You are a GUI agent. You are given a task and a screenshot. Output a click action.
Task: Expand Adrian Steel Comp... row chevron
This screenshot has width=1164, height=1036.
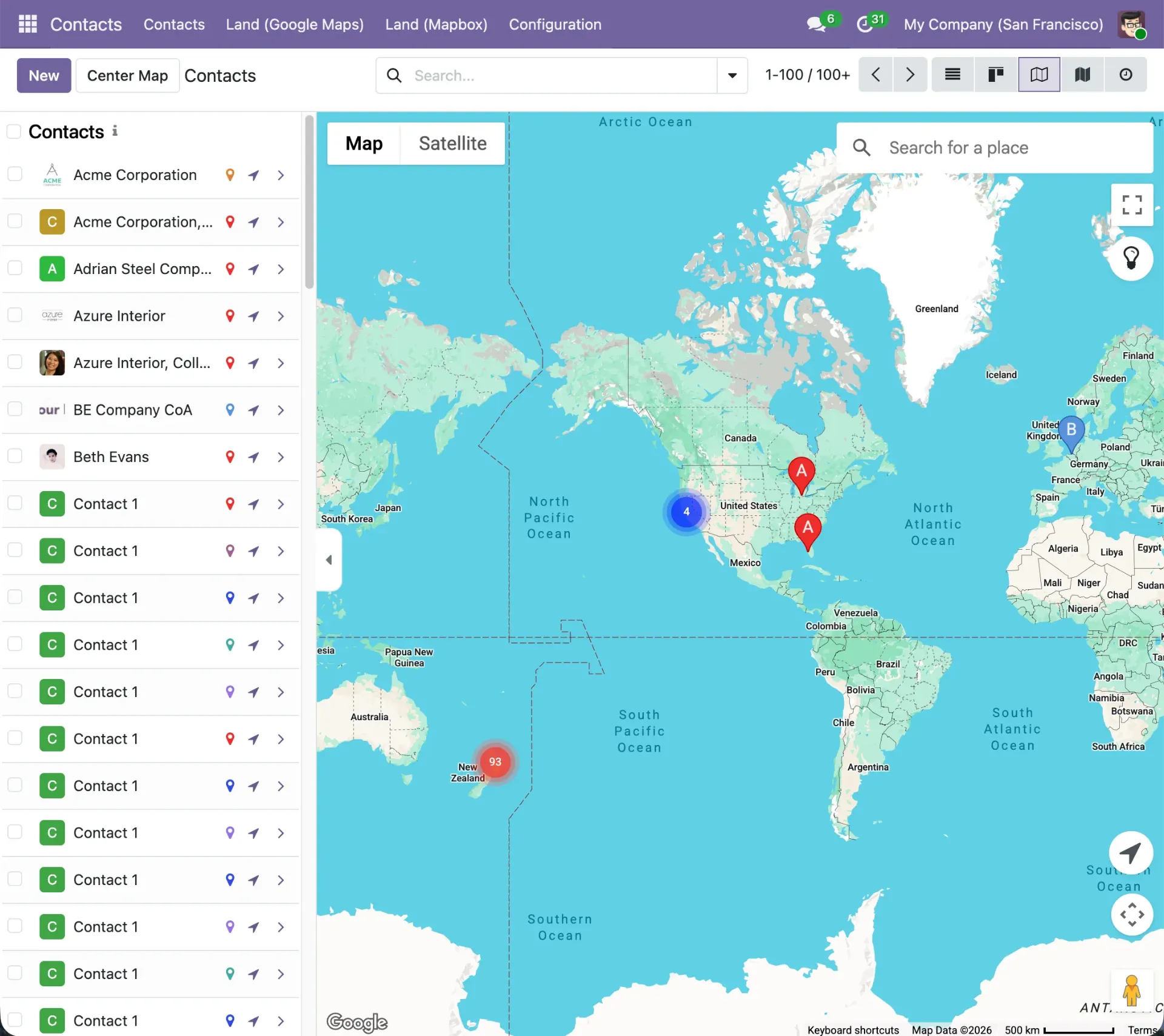pyautogui.click(x=281, y=269)
